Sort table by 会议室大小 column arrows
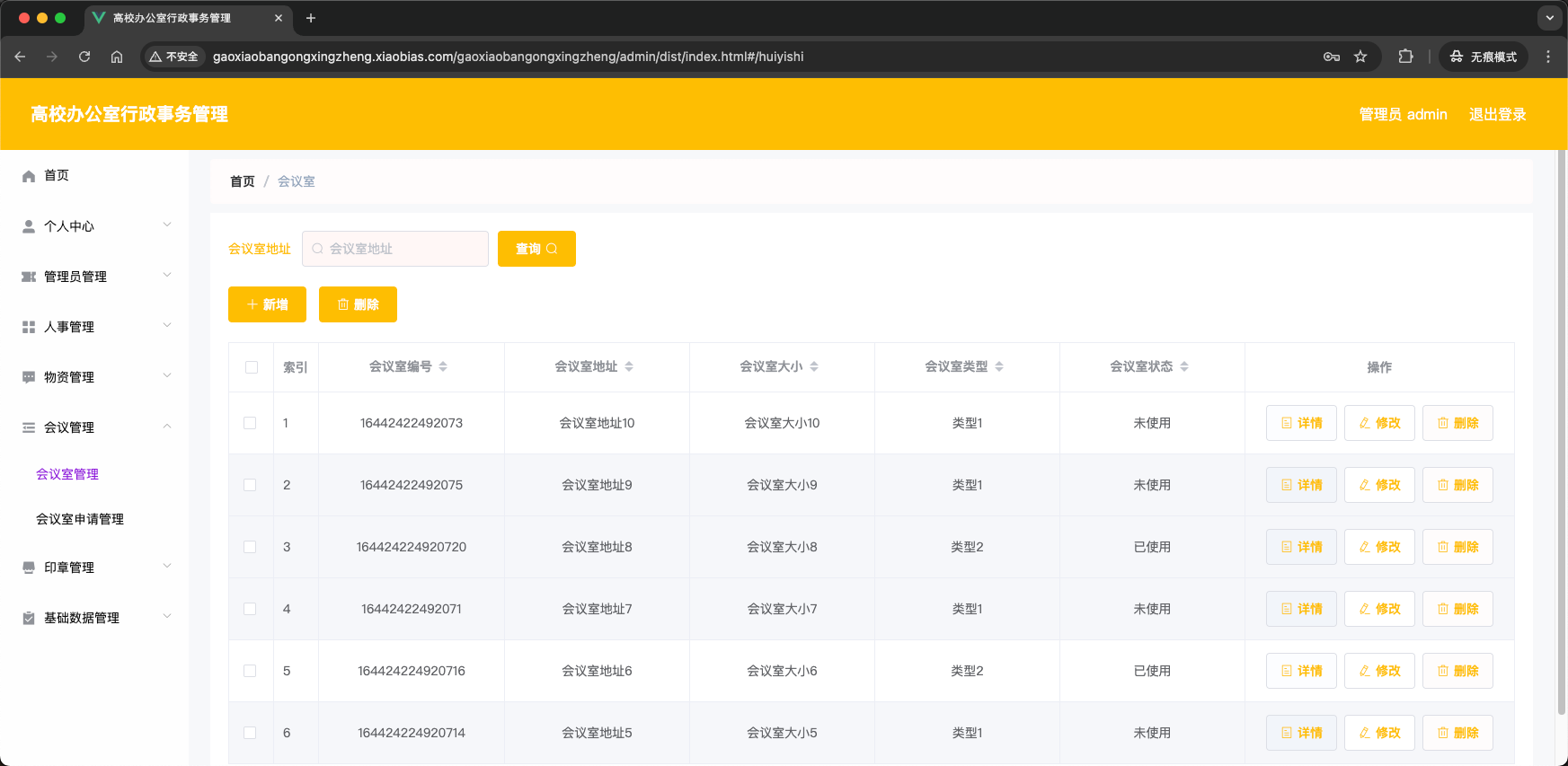The height and width of the screenshot is (766, 1568). coord(814,366)
